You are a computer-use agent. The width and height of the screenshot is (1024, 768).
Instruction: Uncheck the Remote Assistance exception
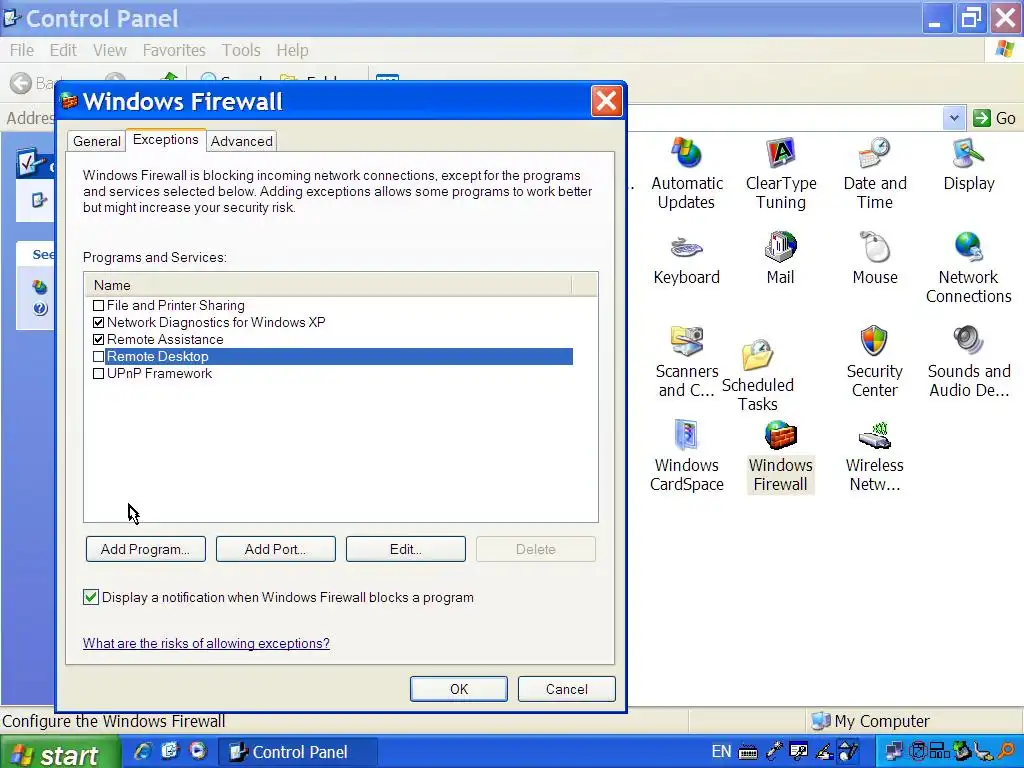[99, 340]
